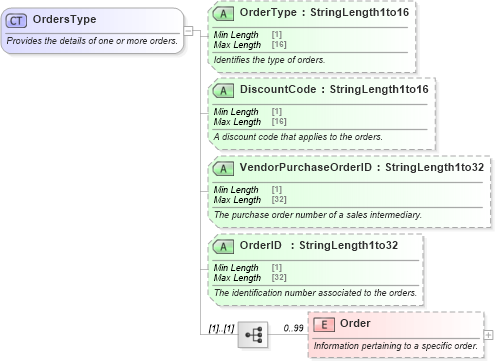Click Min Length label in OrderID box
Viewport: 495px width, 362px height.
[236, 268]
